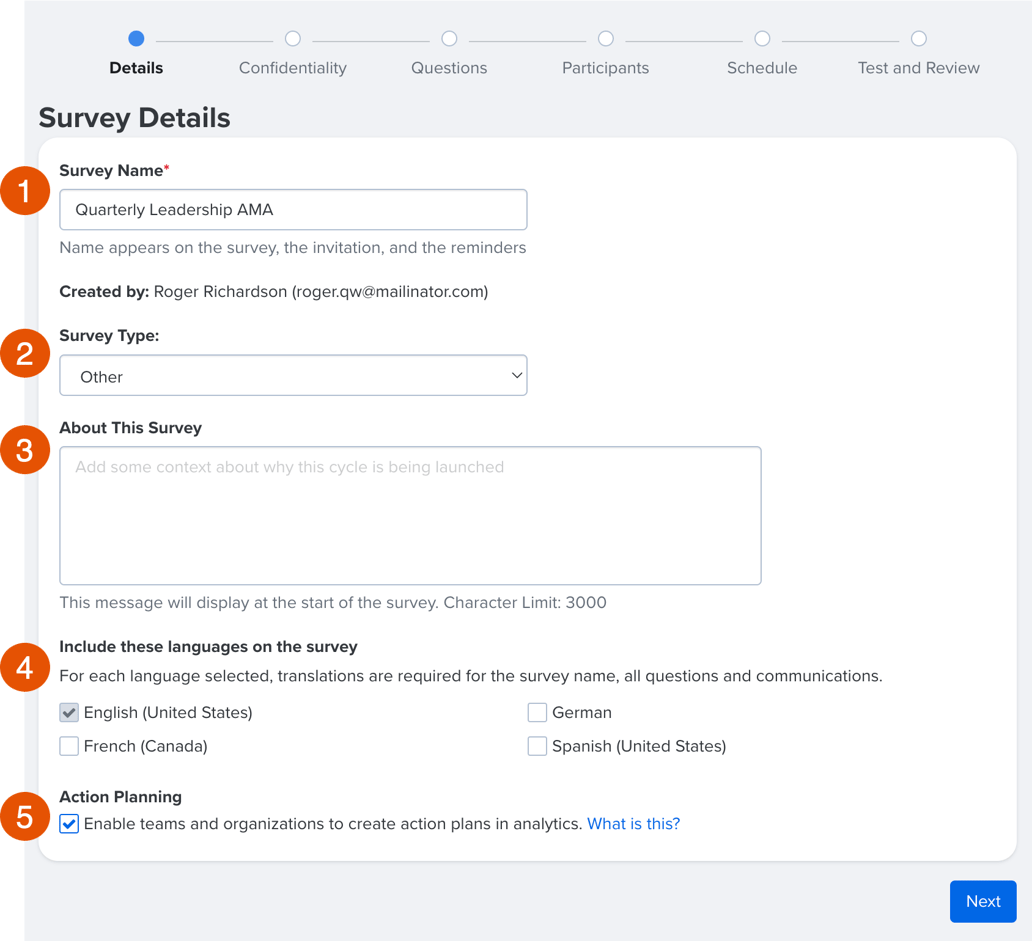The height and width of the screenshot is (941, 1032).
Task: Click the About This Survey text area
Action: point(410,515)
